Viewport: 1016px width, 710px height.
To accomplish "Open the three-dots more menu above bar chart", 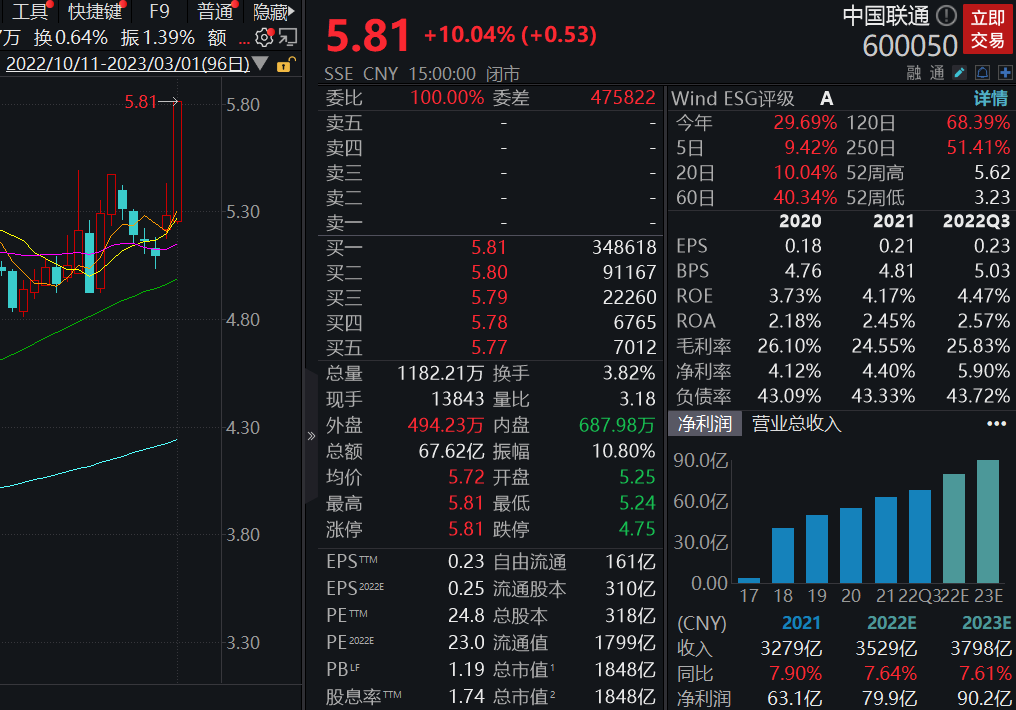I will (x=997, y=424).
